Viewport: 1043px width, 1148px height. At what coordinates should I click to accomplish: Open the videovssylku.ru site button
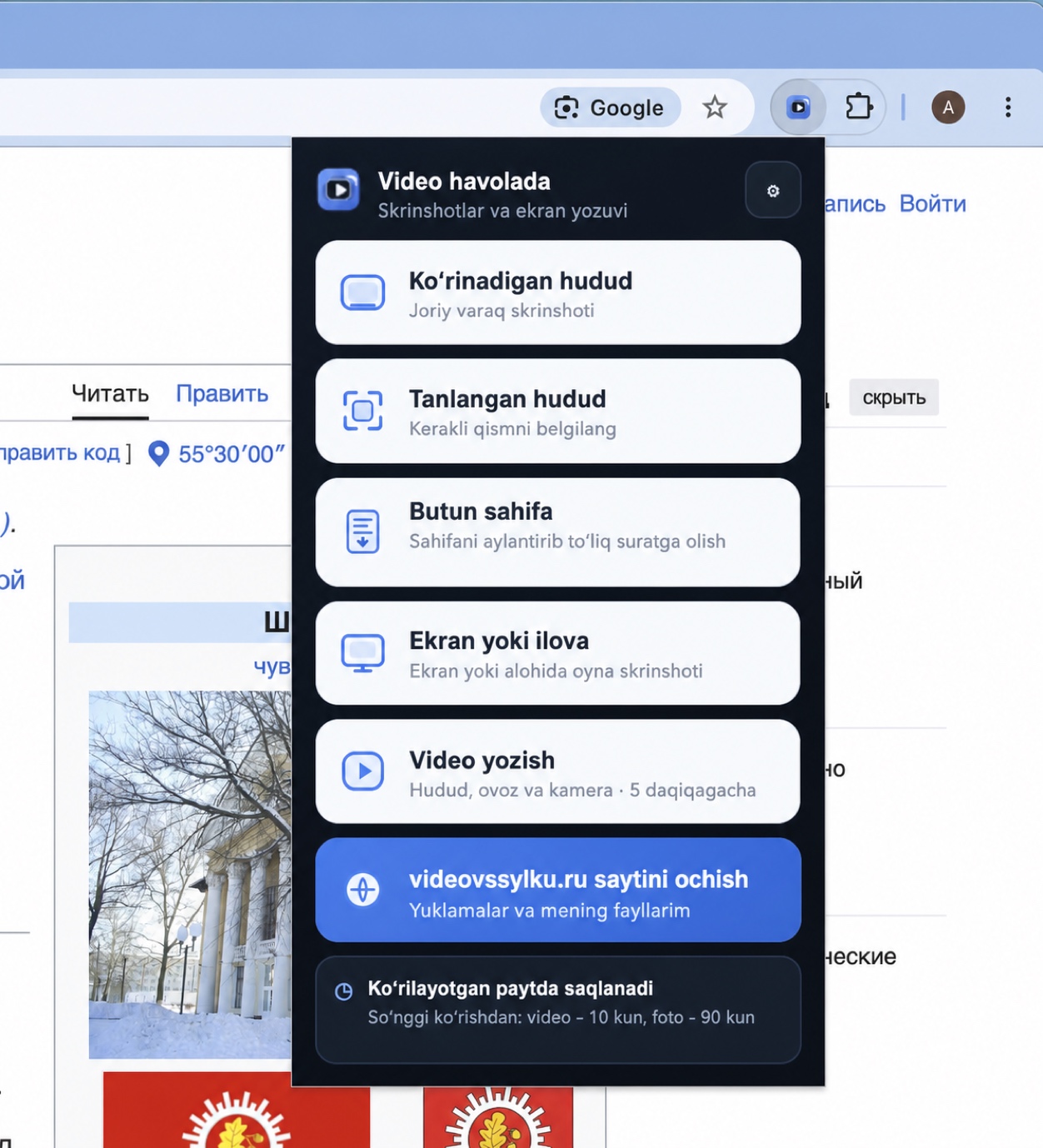point(558,890)
